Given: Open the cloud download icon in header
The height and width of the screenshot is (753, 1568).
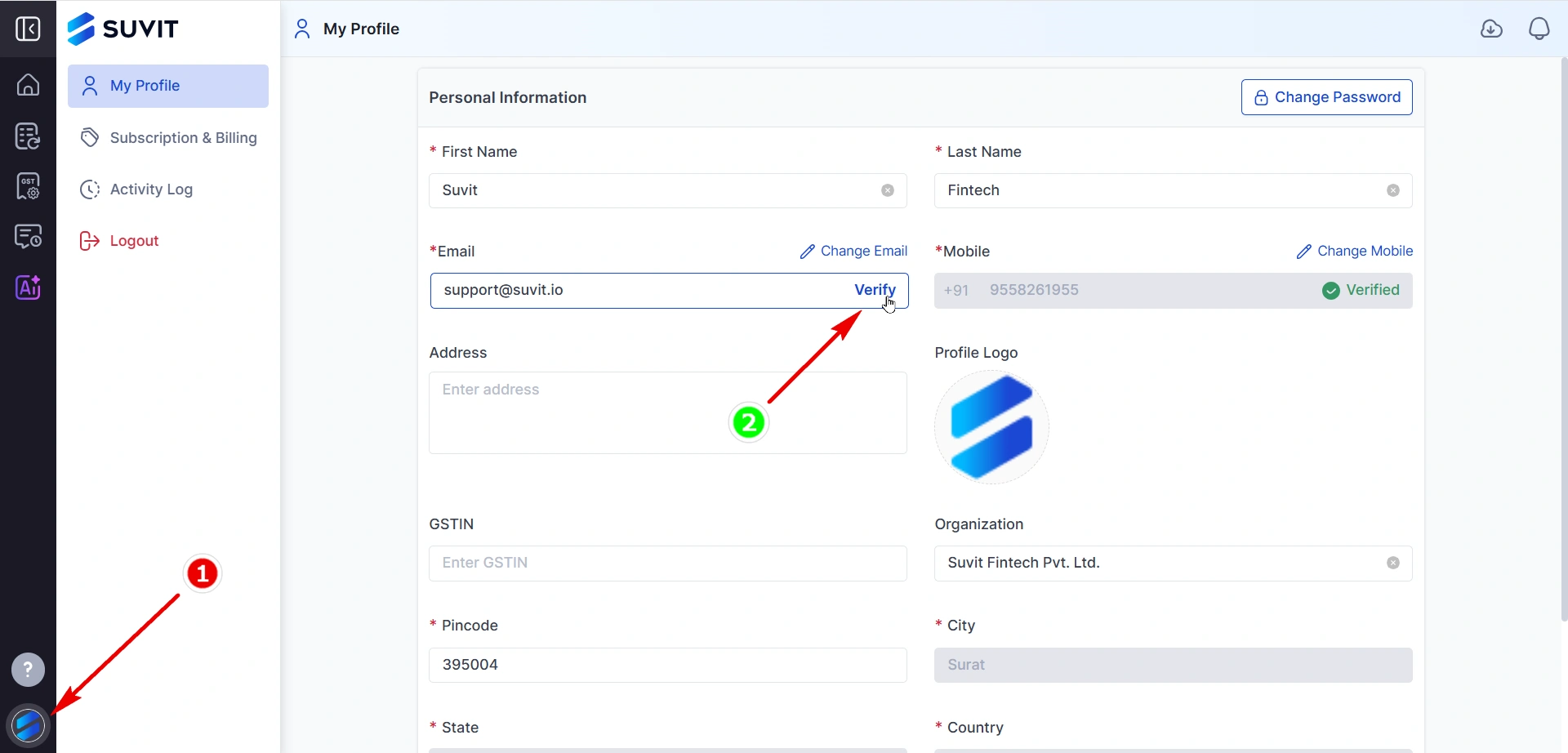Looking at the screenshot, I should pos(1491,29).
